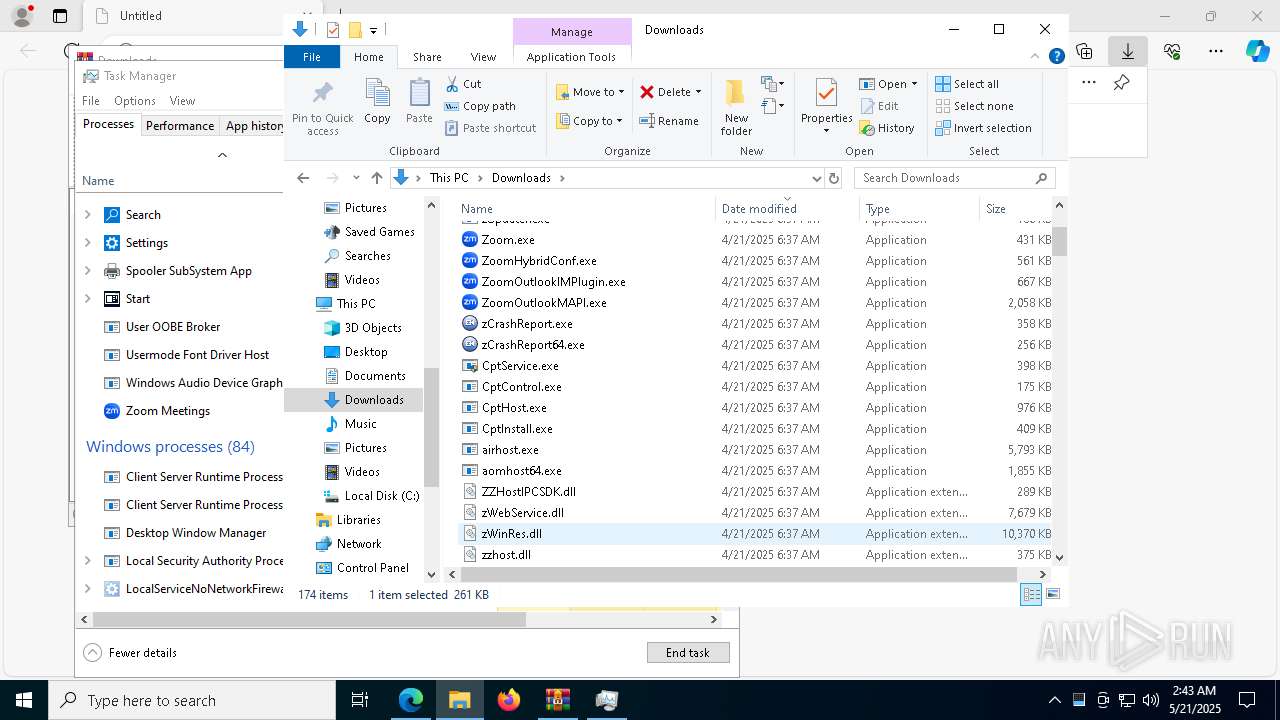Screen dimensions: 1280x720
Task: Expand Search process in Task Manager
Action: pyautogui.click(x=88, y=215)
